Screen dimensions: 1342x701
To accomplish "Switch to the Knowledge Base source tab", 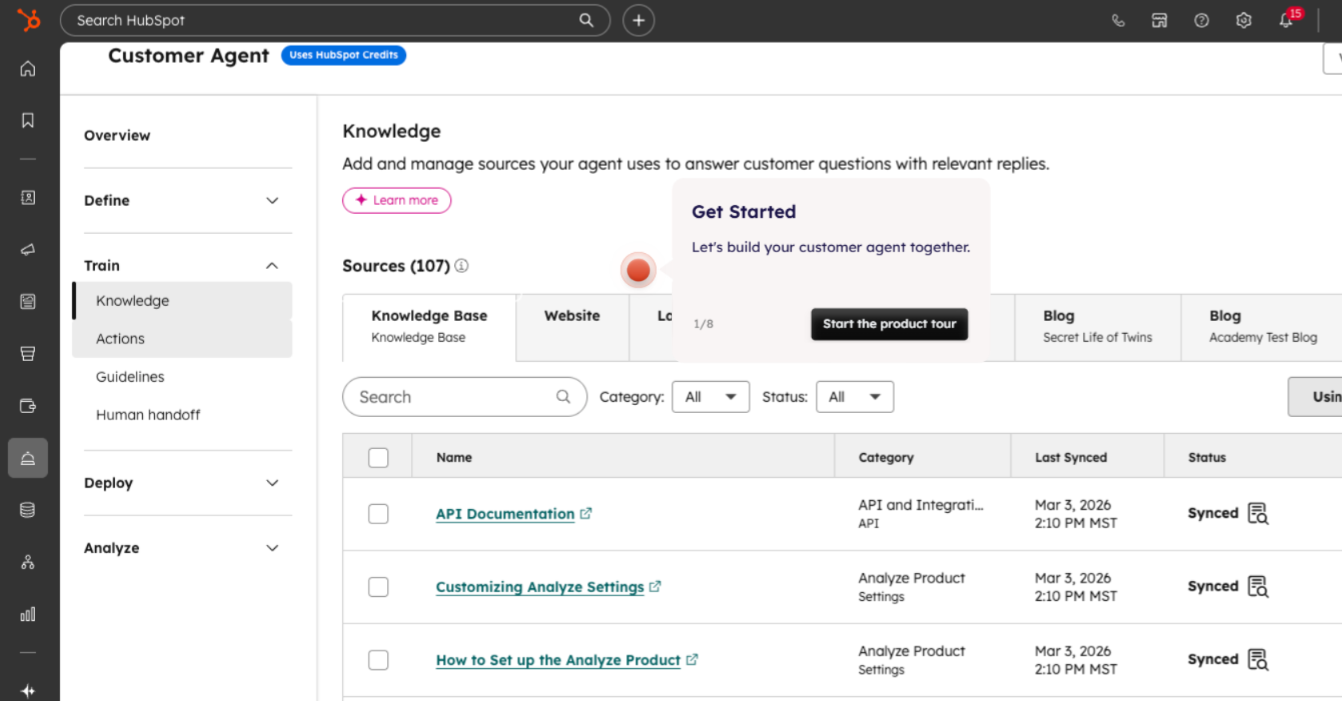I will [429, 327].
